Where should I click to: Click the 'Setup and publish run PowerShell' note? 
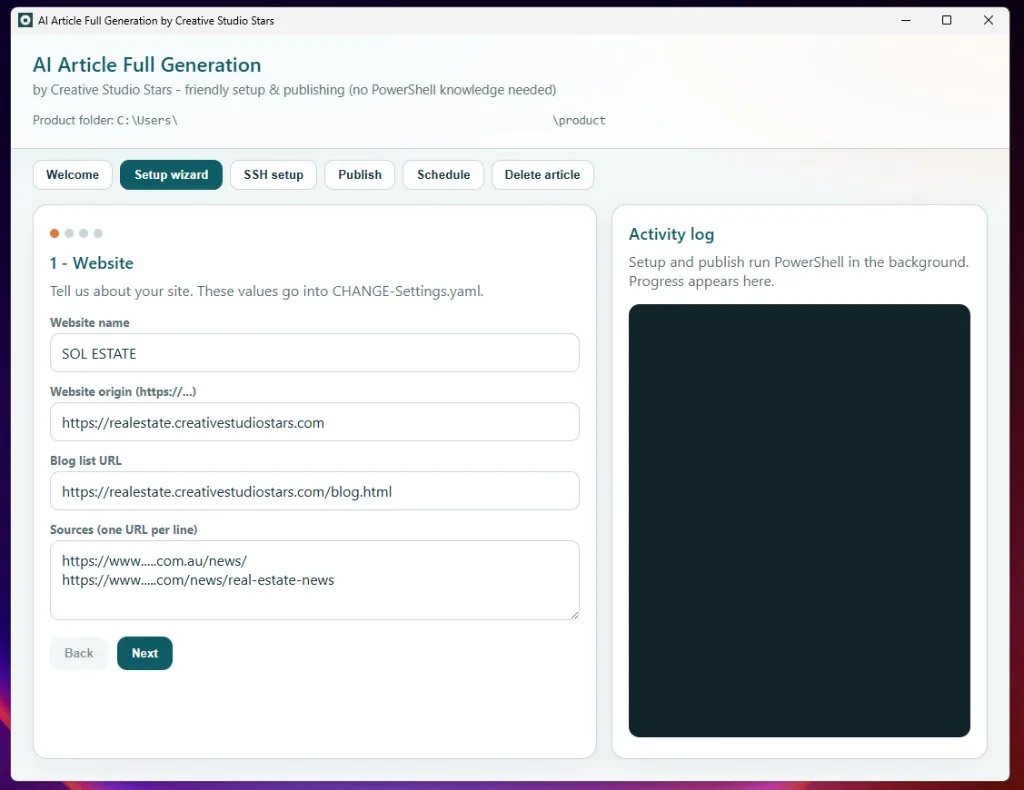(x=799, y=272)
